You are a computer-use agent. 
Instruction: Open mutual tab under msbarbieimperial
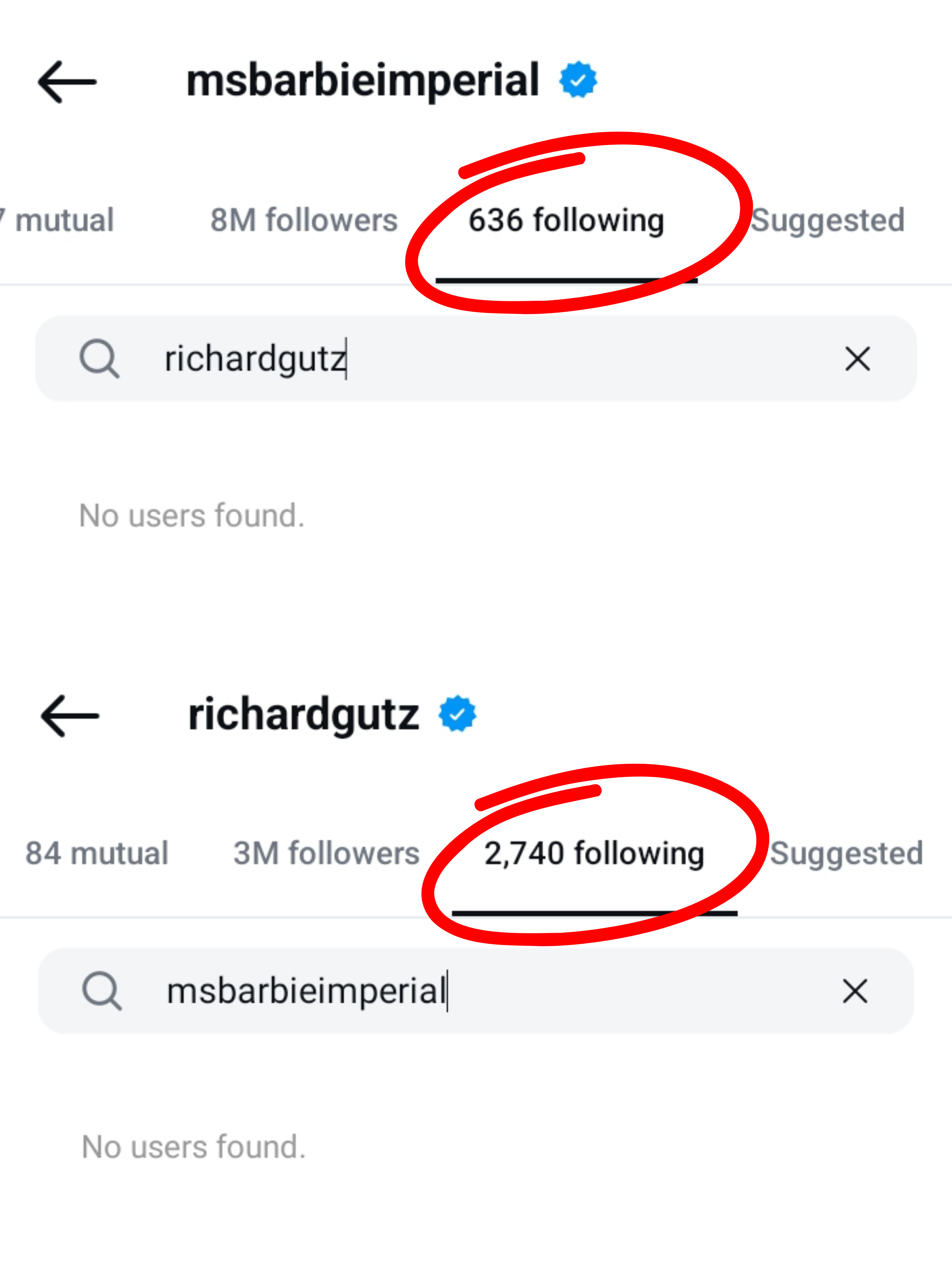pyautogui.click(x=60, y=220)
